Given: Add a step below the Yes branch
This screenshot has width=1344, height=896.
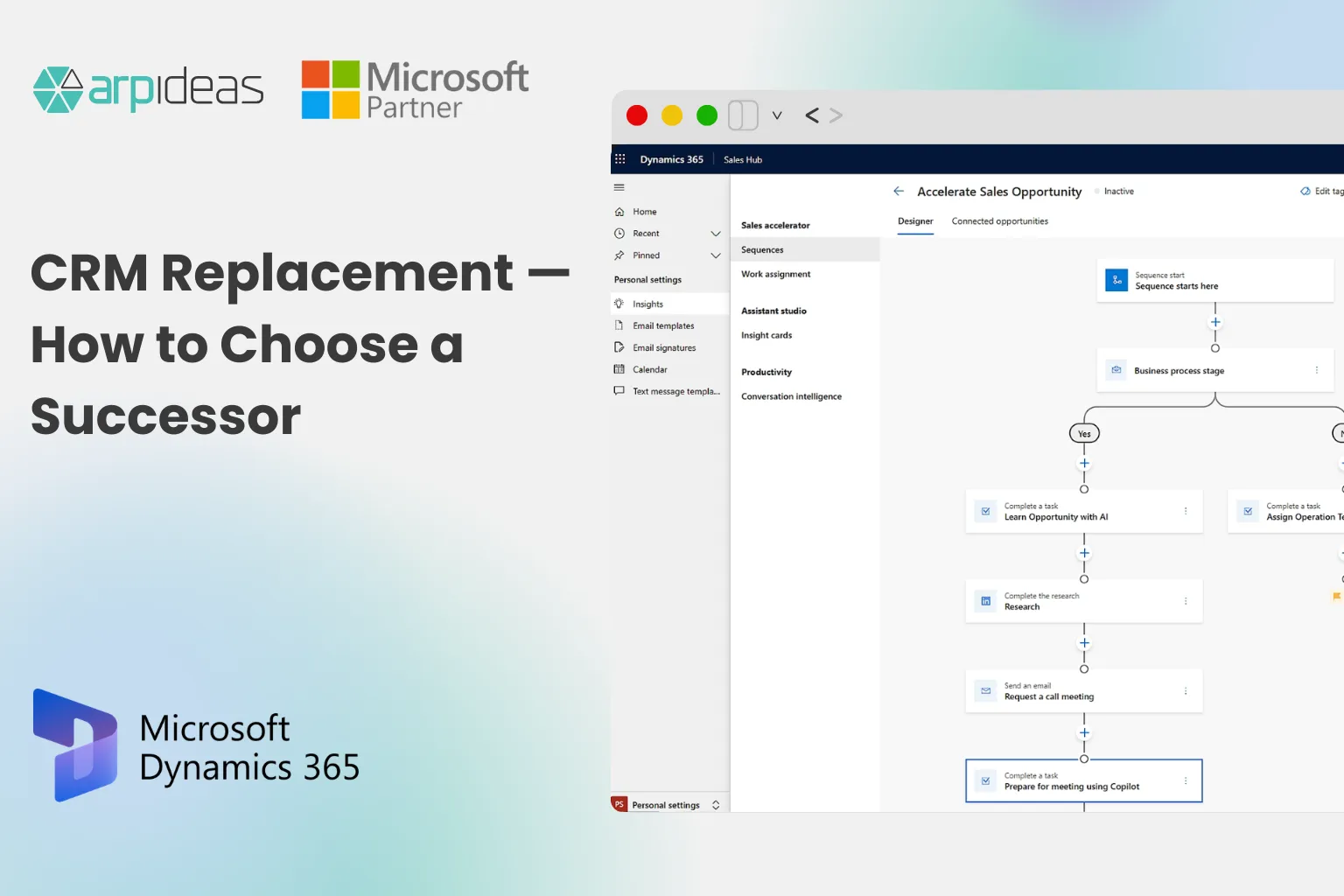Looking at the screenshot, I should (1084, 464).
